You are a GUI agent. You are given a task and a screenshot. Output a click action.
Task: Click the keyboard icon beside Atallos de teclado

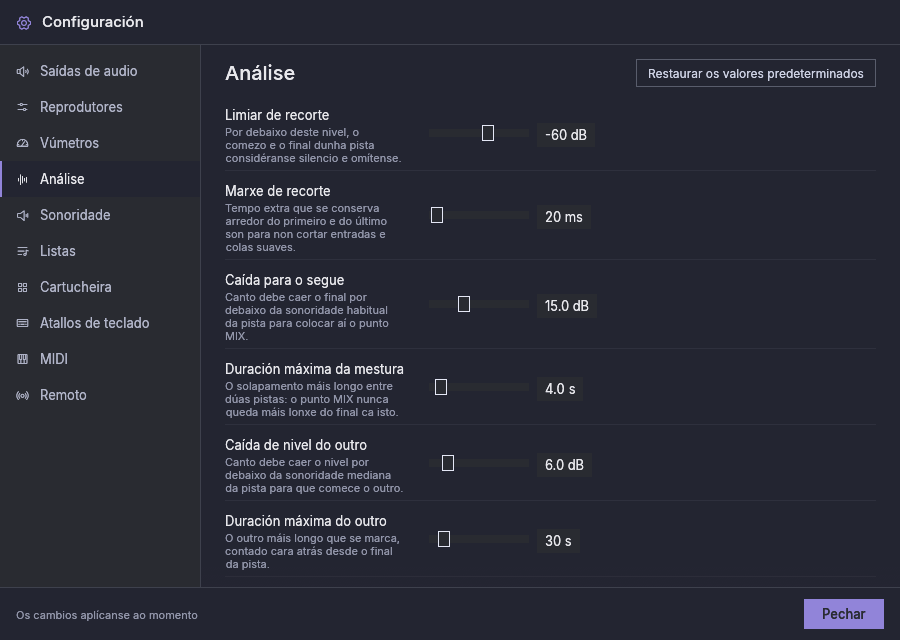coord(22,323)
